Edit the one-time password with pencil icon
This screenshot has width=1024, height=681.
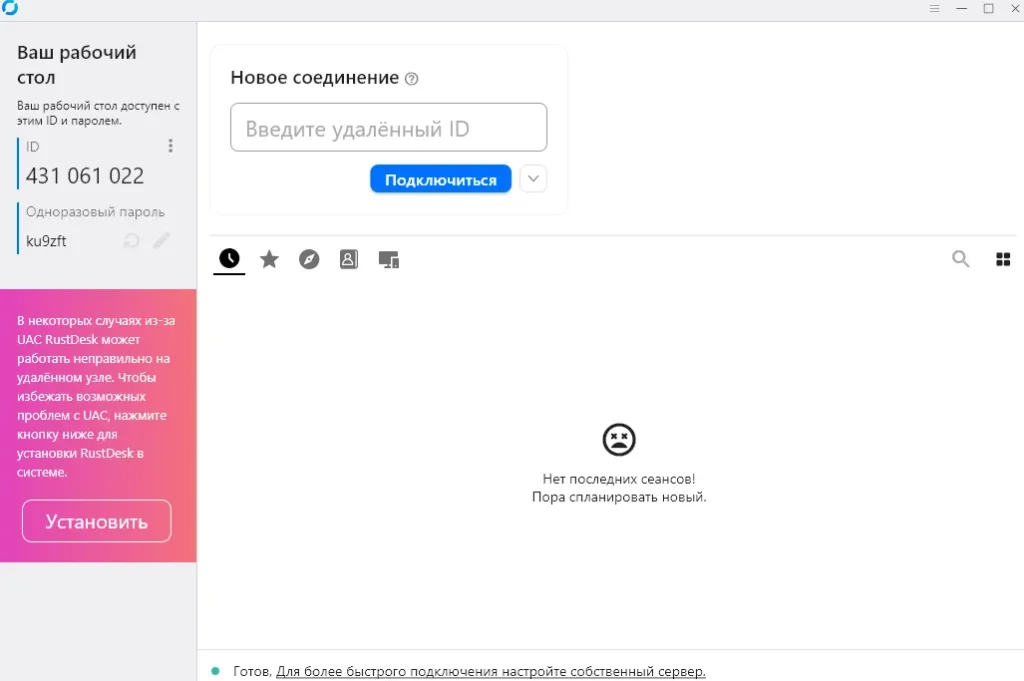pyautogui.click(x=161, y=240)
